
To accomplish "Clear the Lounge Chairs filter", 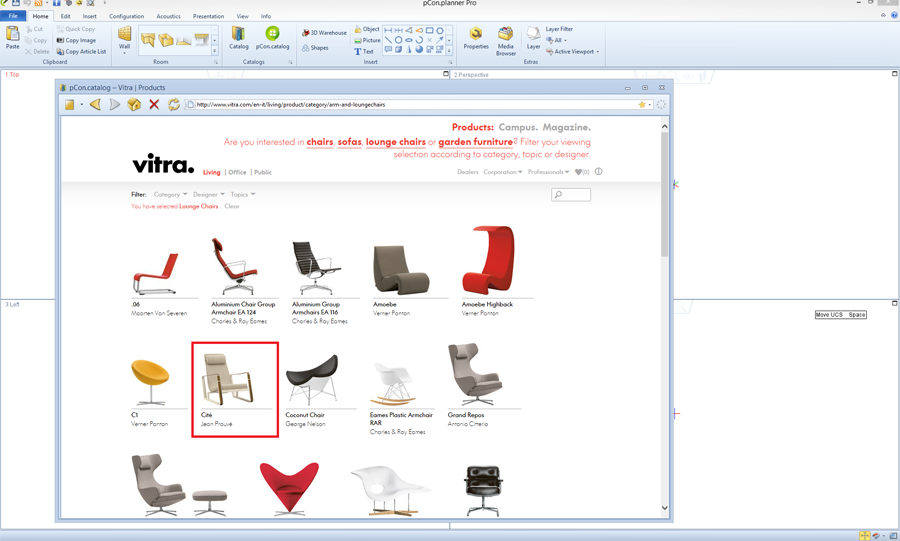I will tap(232, 206).
